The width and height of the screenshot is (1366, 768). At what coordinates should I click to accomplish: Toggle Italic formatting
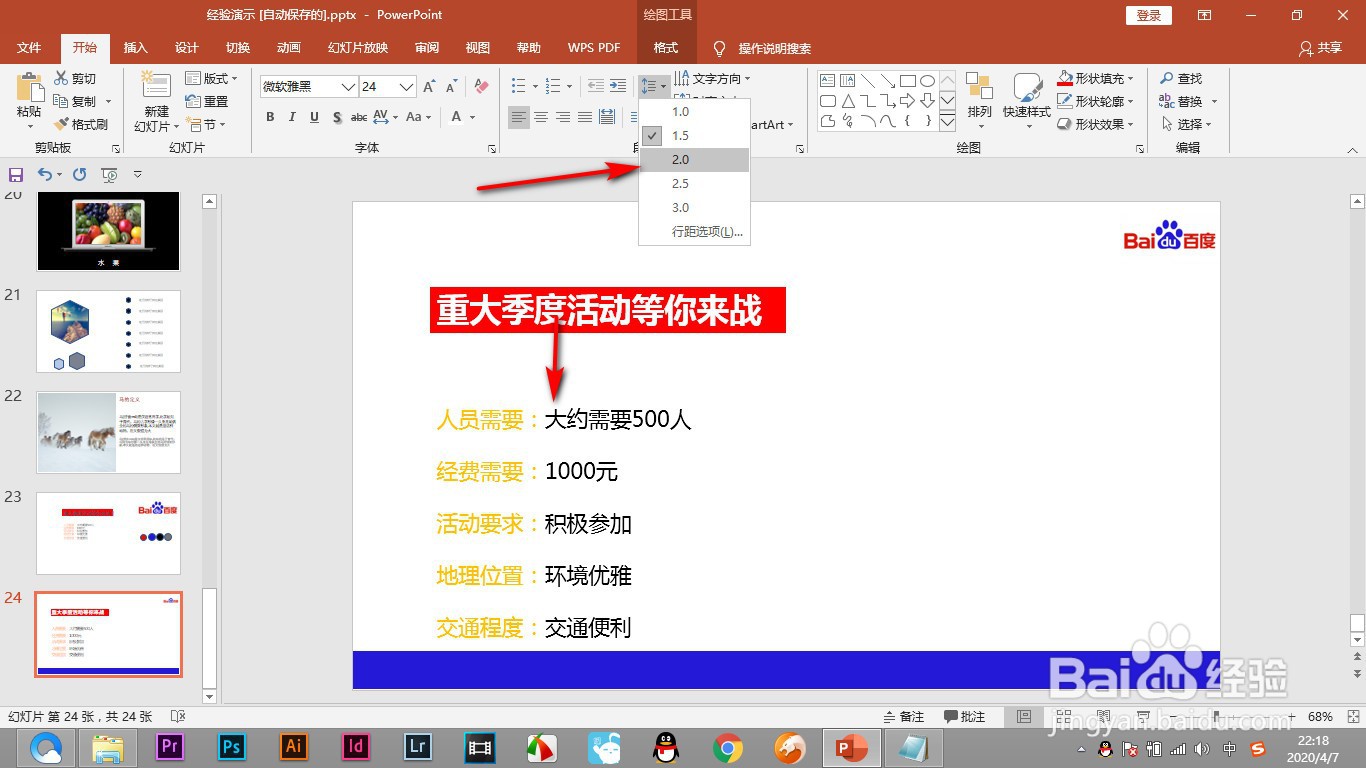(x=292, y=117)
